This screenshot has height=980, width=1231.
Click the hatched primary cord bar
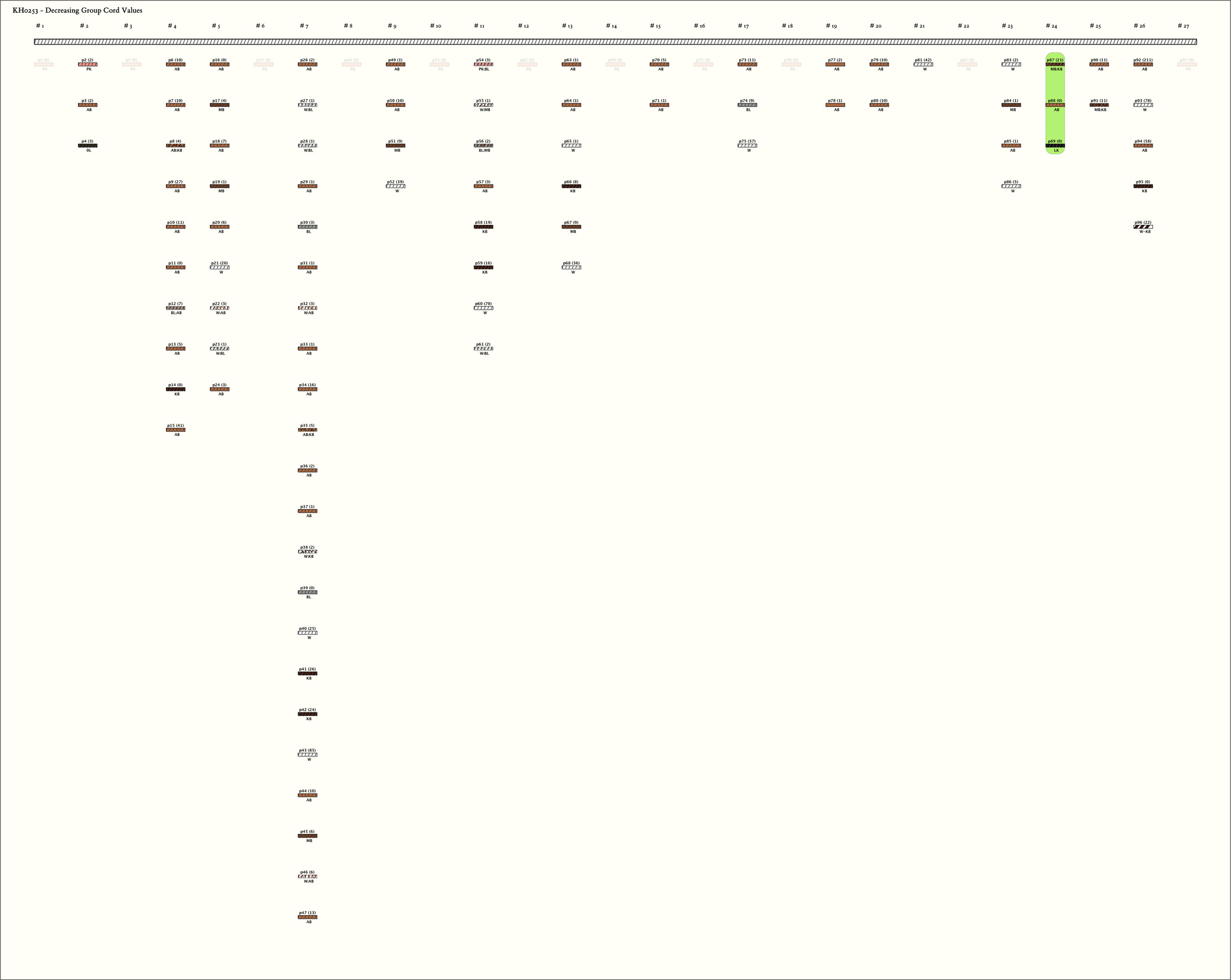pos(615,42)
